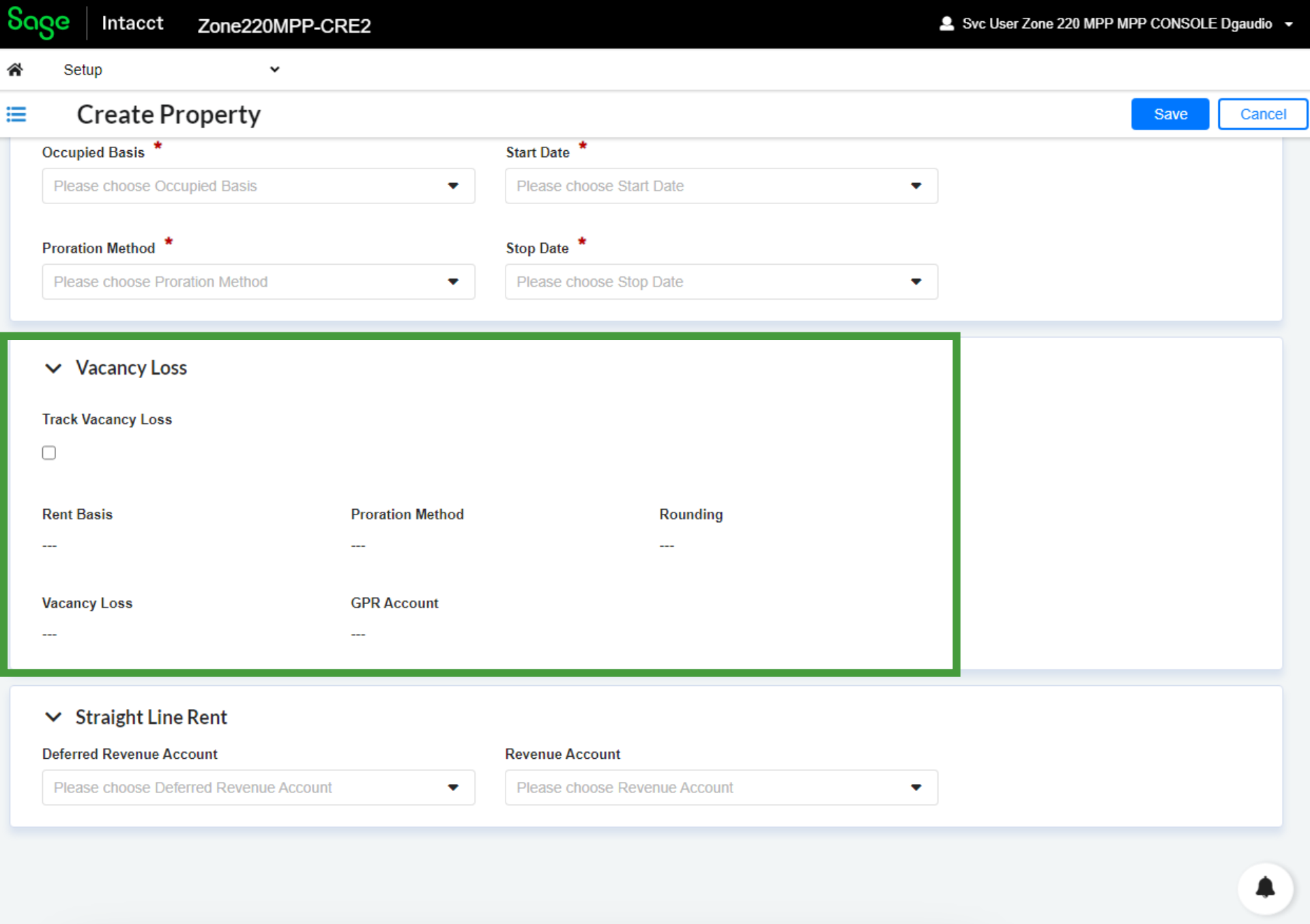Click the Stop Date label
Viewport: 1310px width, 924px height.
537,248
